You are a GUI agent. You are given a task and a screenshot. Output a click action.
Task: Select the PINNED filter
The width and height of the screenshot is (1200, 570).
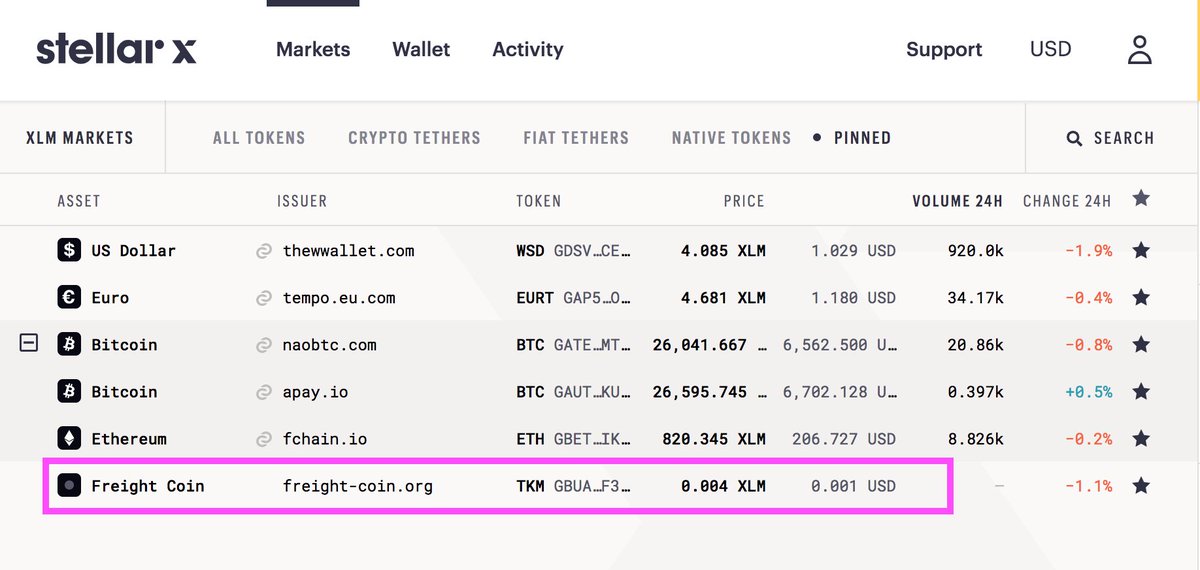click(x=862, y=138)
